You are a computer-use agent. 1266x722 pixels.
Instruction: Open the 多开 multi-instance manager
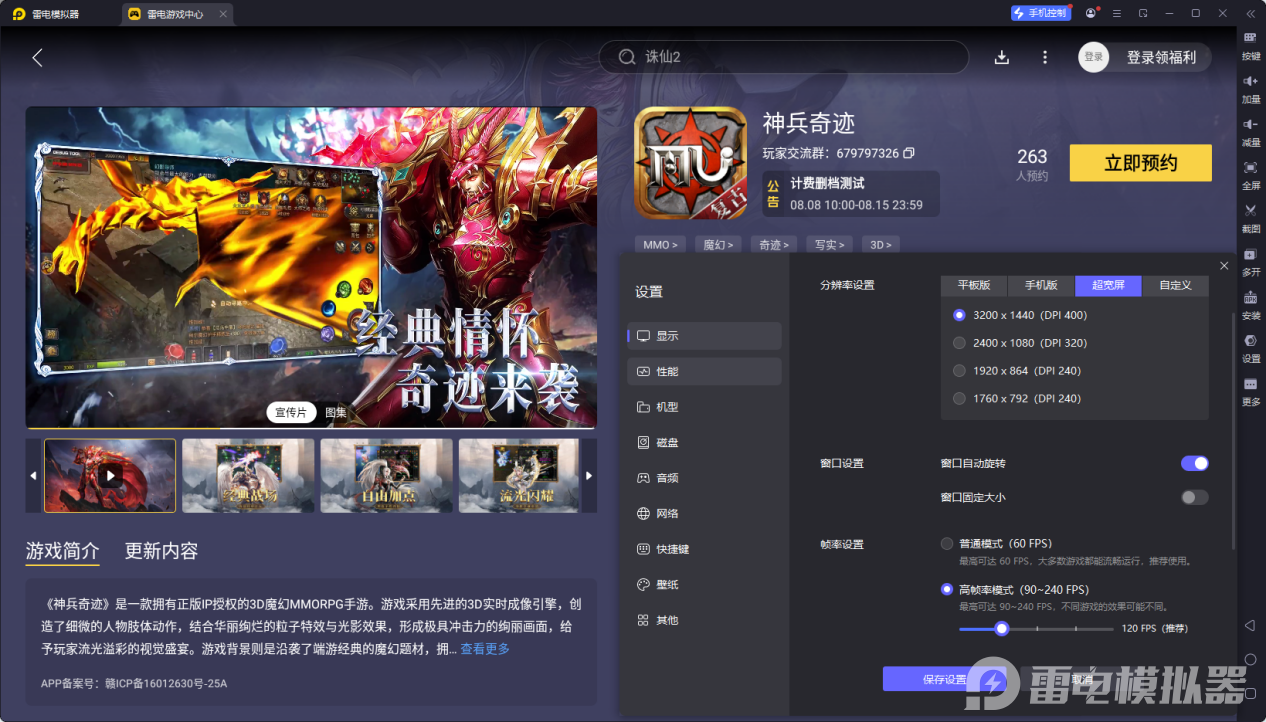coord(1250,260)
